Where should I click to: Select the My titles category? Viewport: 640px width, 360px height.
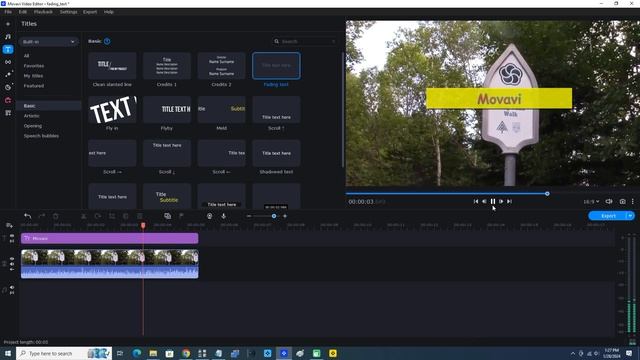(x=33, y=76)
